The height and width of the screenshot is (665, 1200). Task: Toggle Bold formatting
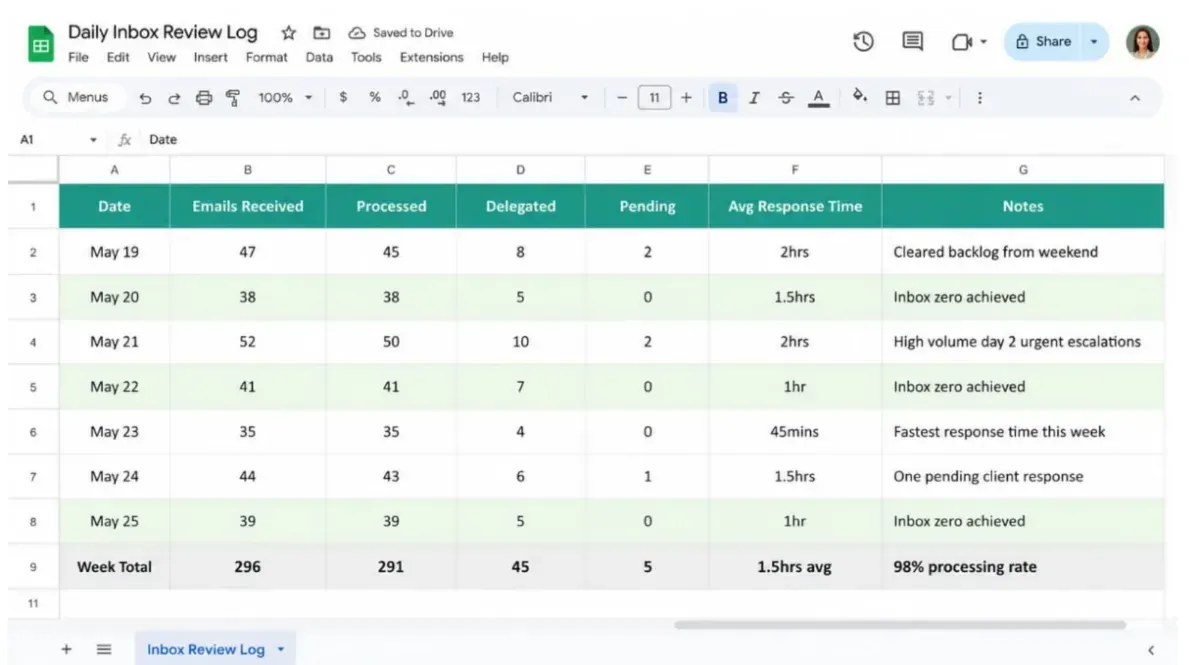coord(722,98)
